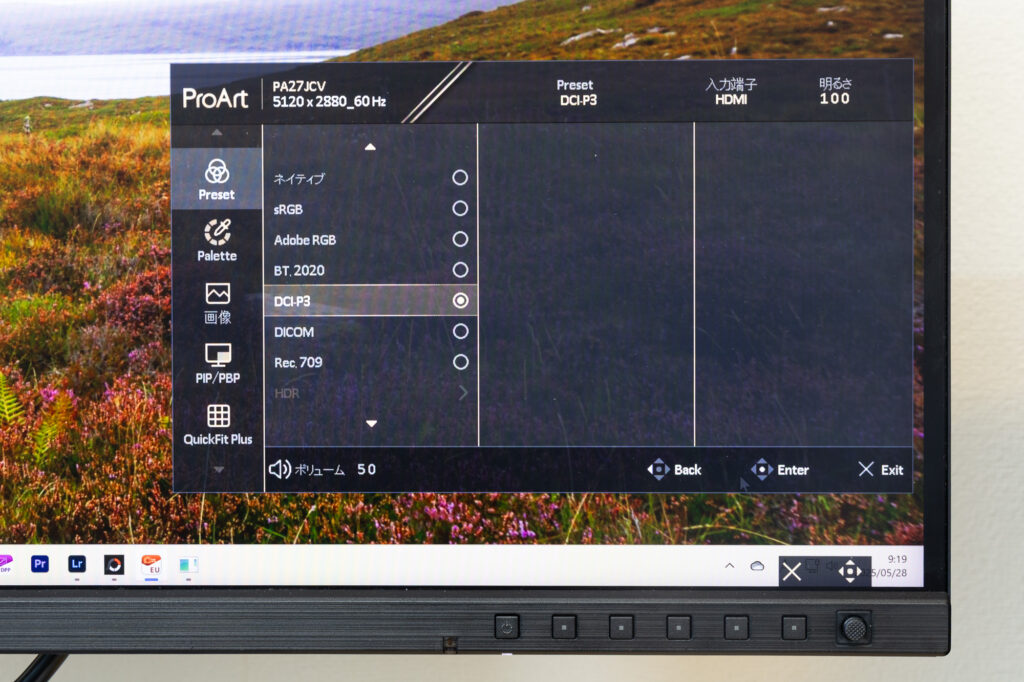Click the 明るさ 100 brightness status

click(835, 91)
